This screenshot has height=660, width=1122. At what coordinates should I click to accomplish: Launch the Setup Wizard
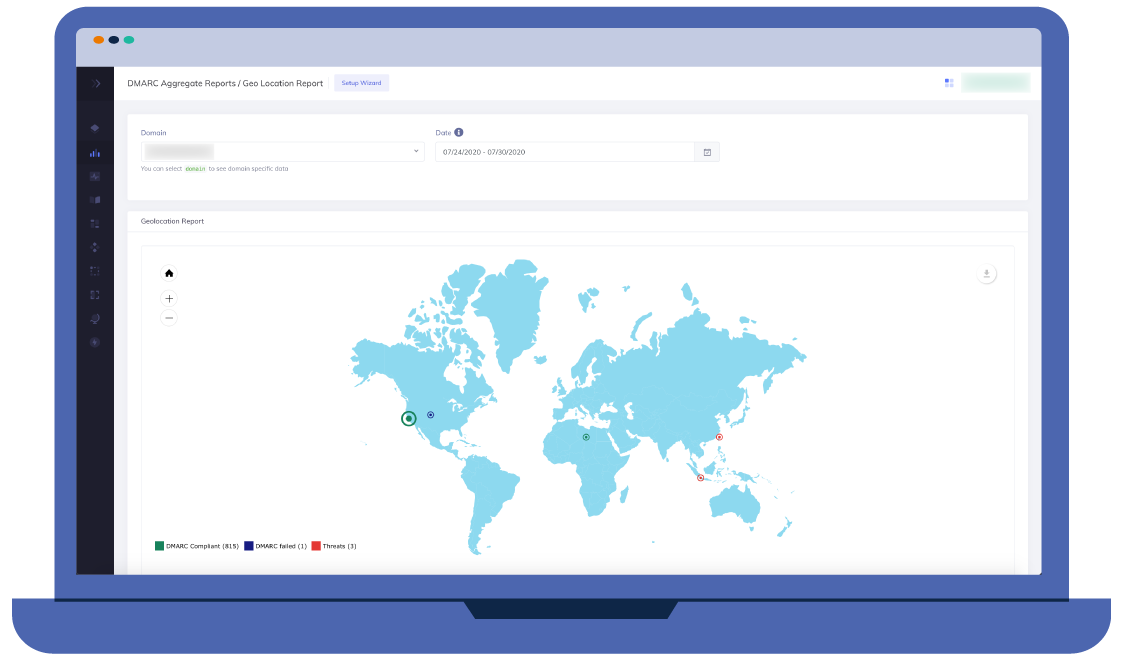(x=361, y=82)
